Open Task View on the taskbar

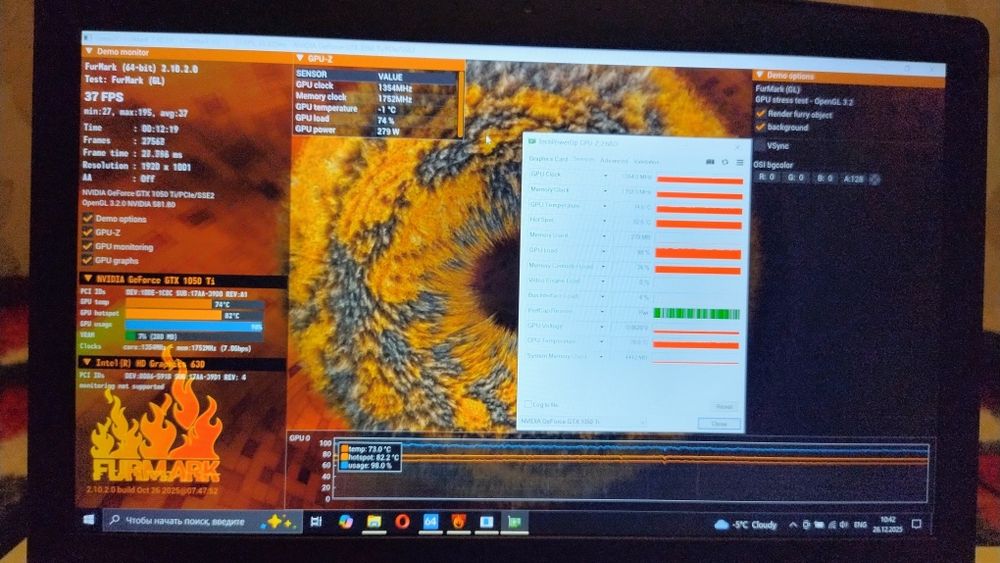click(x=316, y=522)
